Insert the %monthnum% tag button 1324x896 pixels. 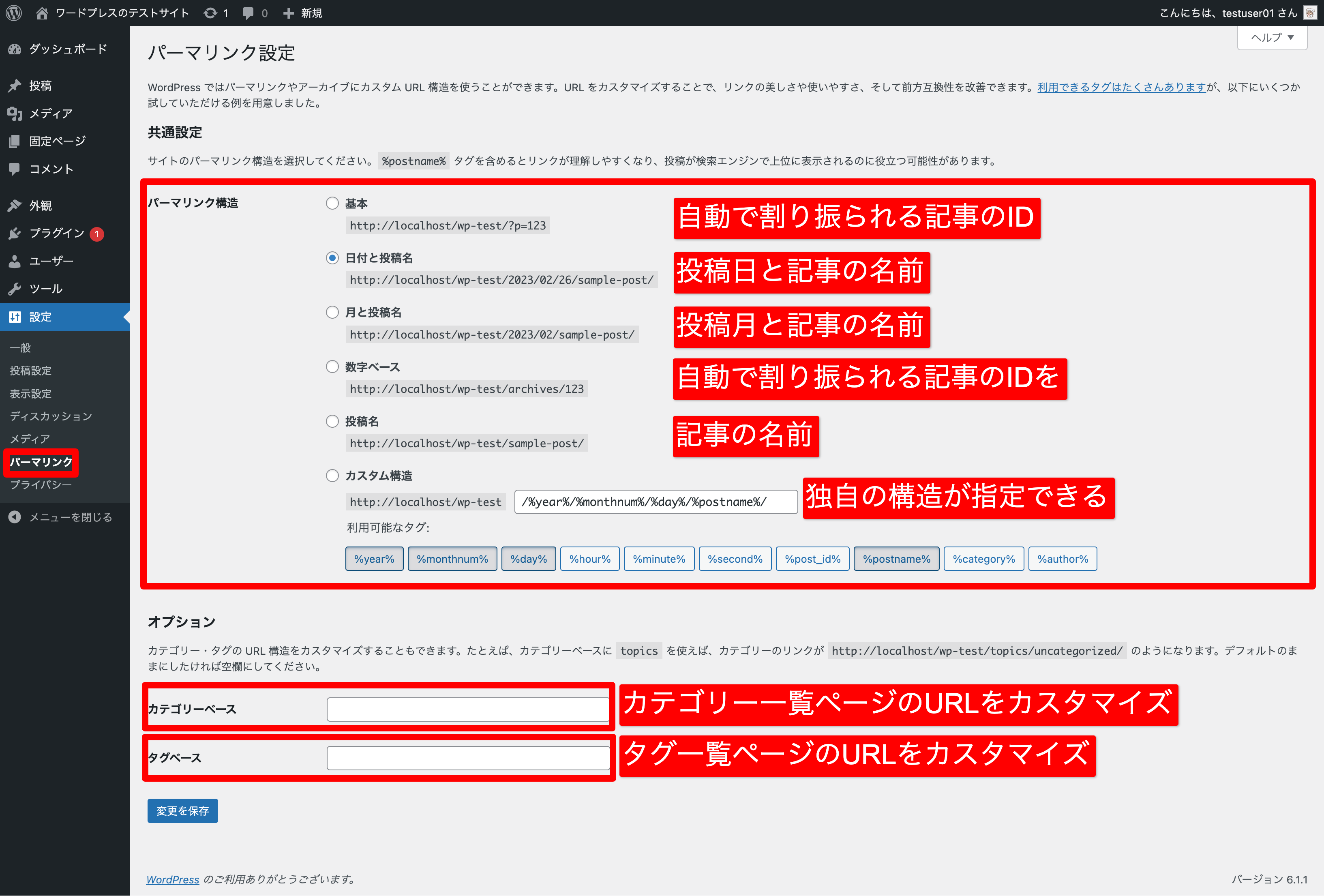(452, 559)
